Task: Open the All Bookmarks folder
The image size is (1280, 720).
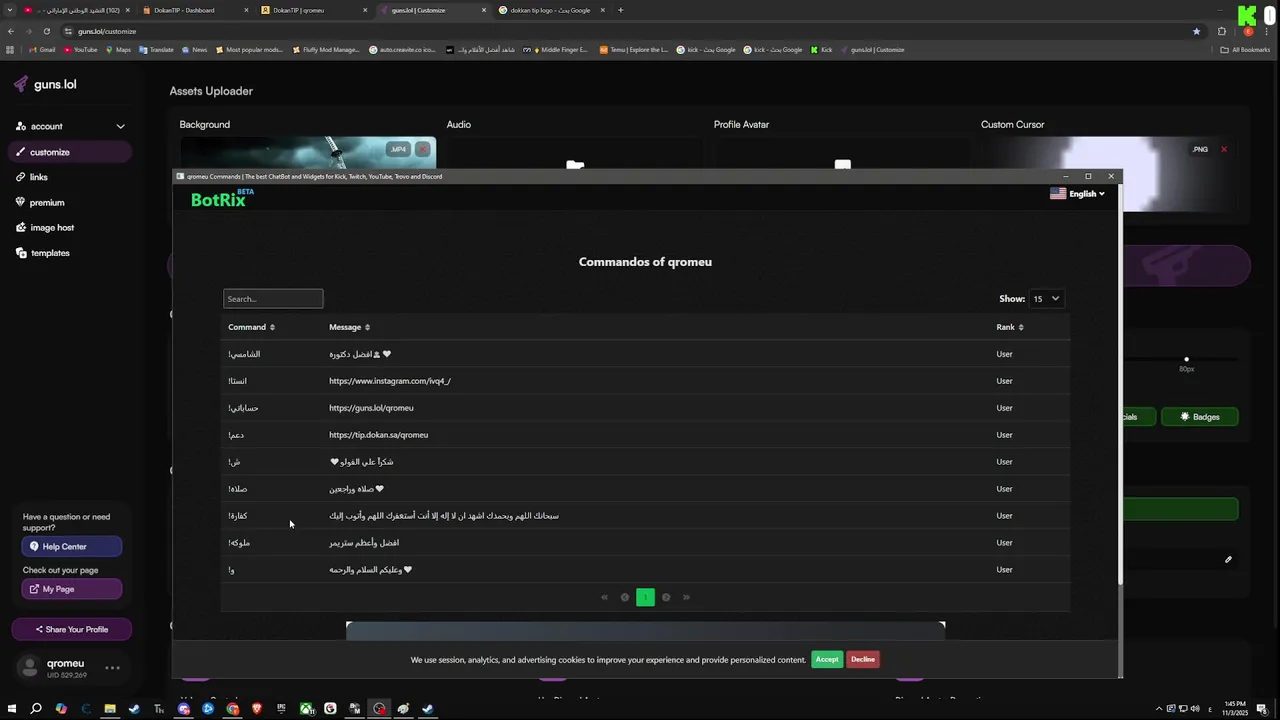Action: [1245, 50]
